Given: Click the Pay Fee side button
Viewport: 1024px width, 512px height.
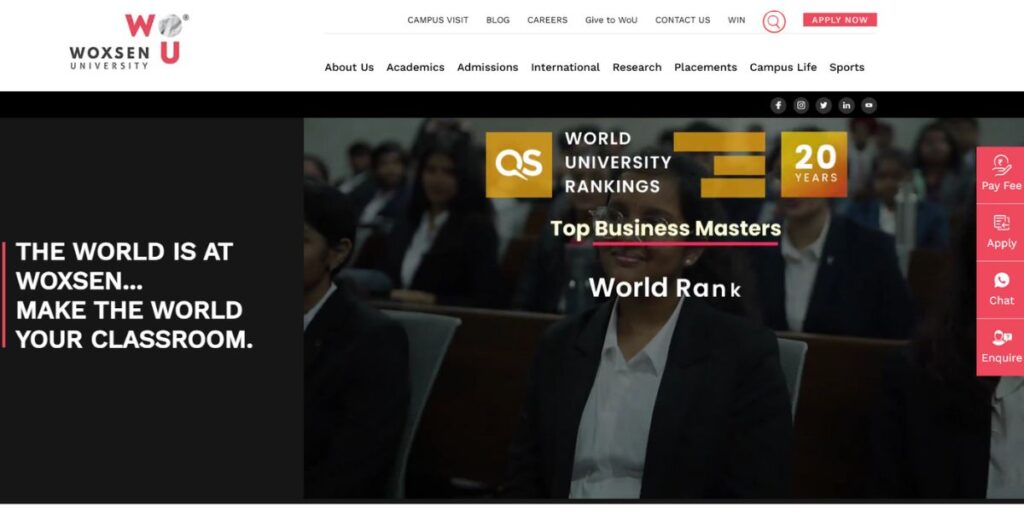Looking at the screenshot, I should [1000, 174].
